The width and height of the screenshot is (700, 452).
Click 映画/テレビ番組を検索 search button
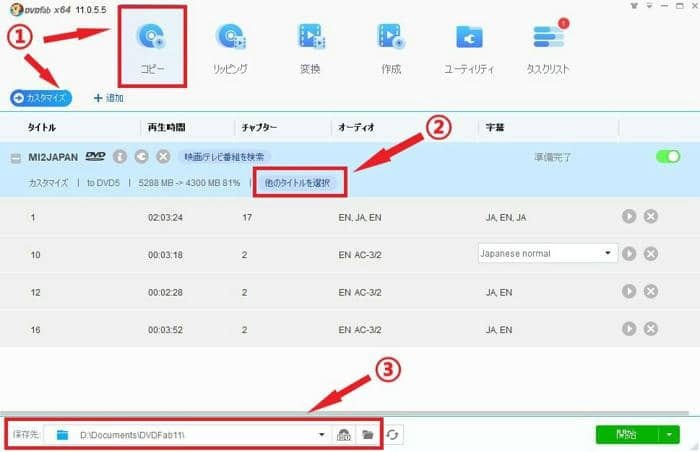pos(224,157)
